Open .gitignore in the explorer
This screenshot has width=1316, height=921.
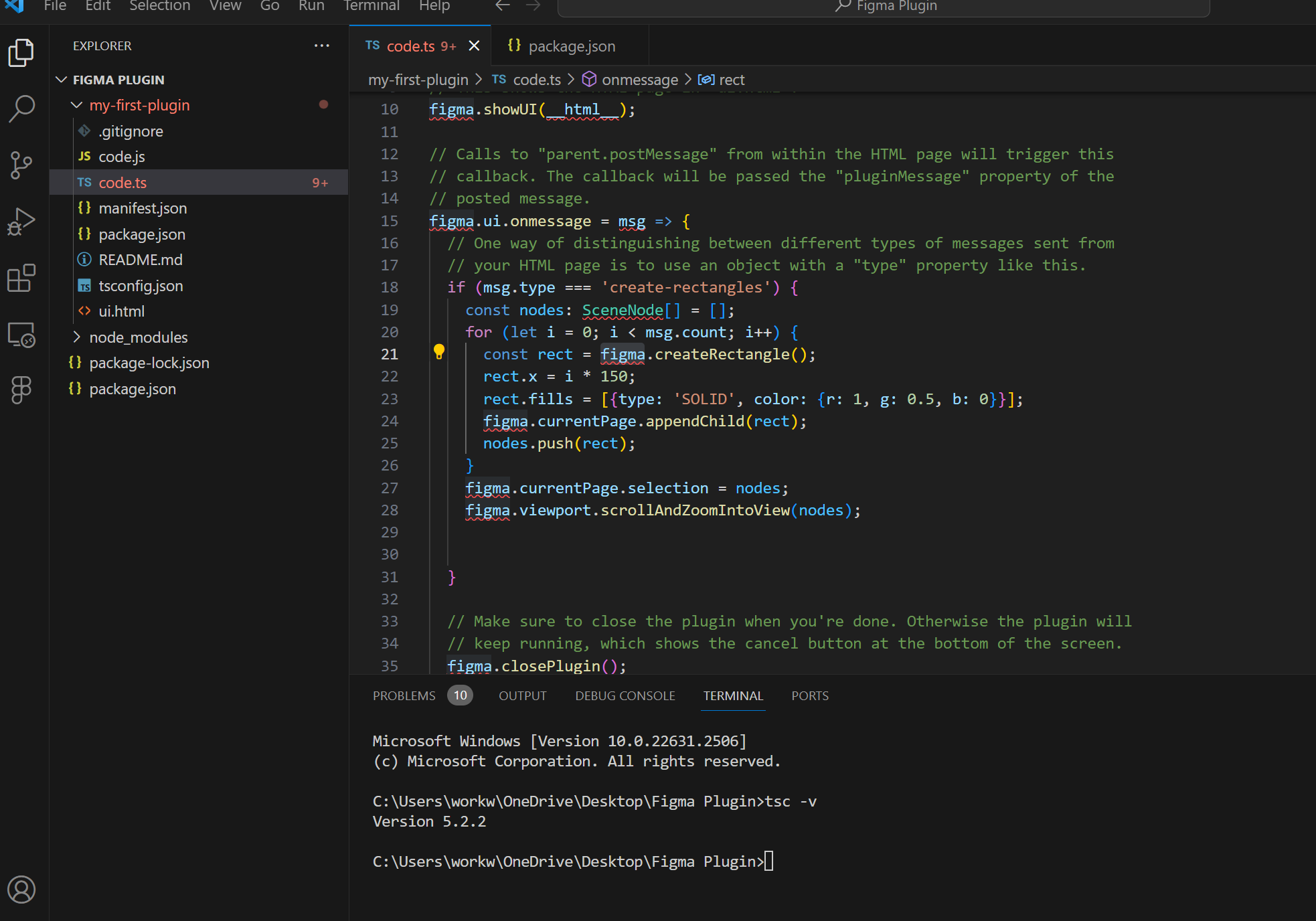tap(131, 131)
